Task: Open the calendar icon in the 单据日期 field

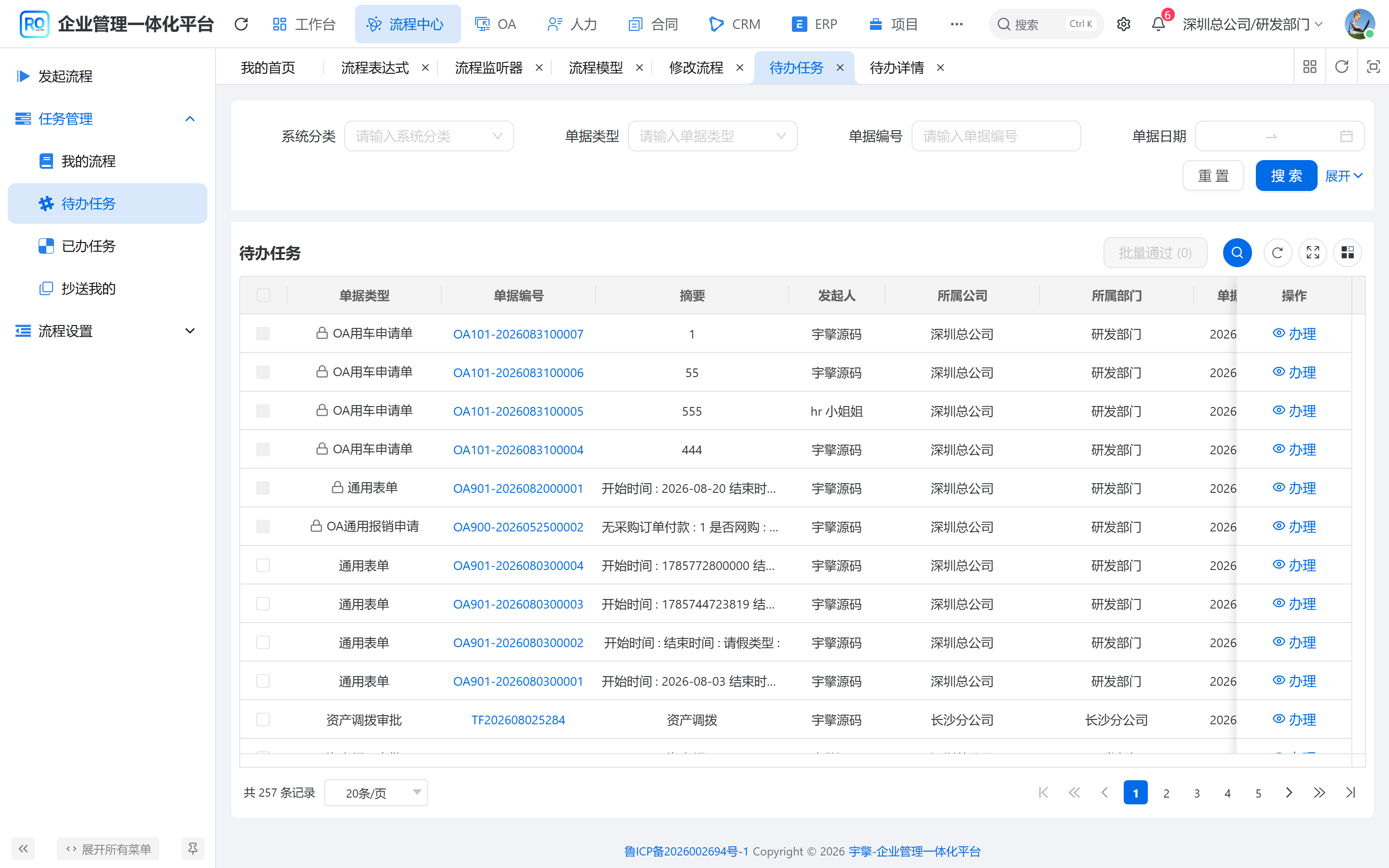Action: click(x=1346, y=136)
